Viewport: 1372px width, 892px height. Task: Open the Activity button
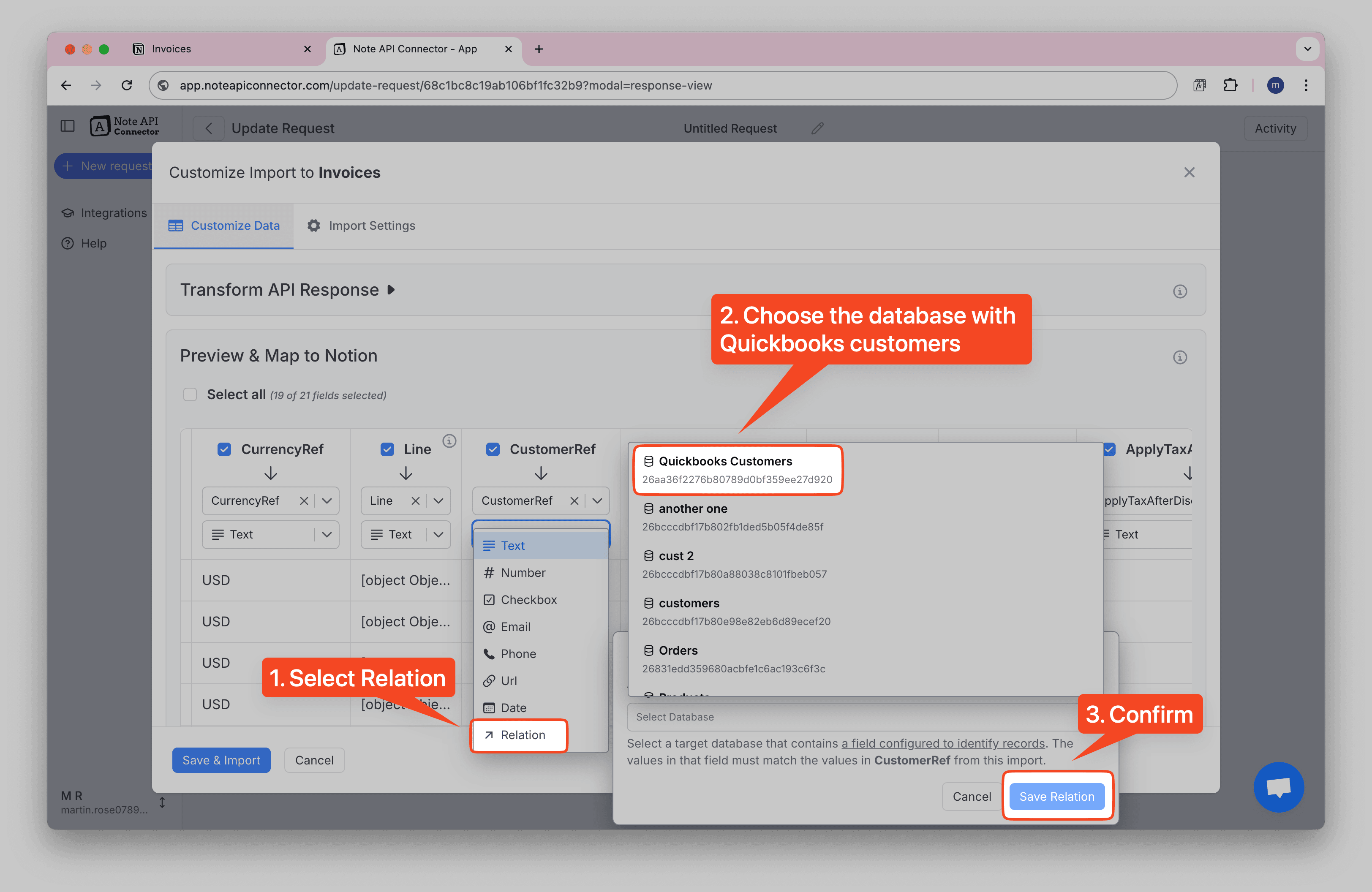click(x=1275, y=128)
